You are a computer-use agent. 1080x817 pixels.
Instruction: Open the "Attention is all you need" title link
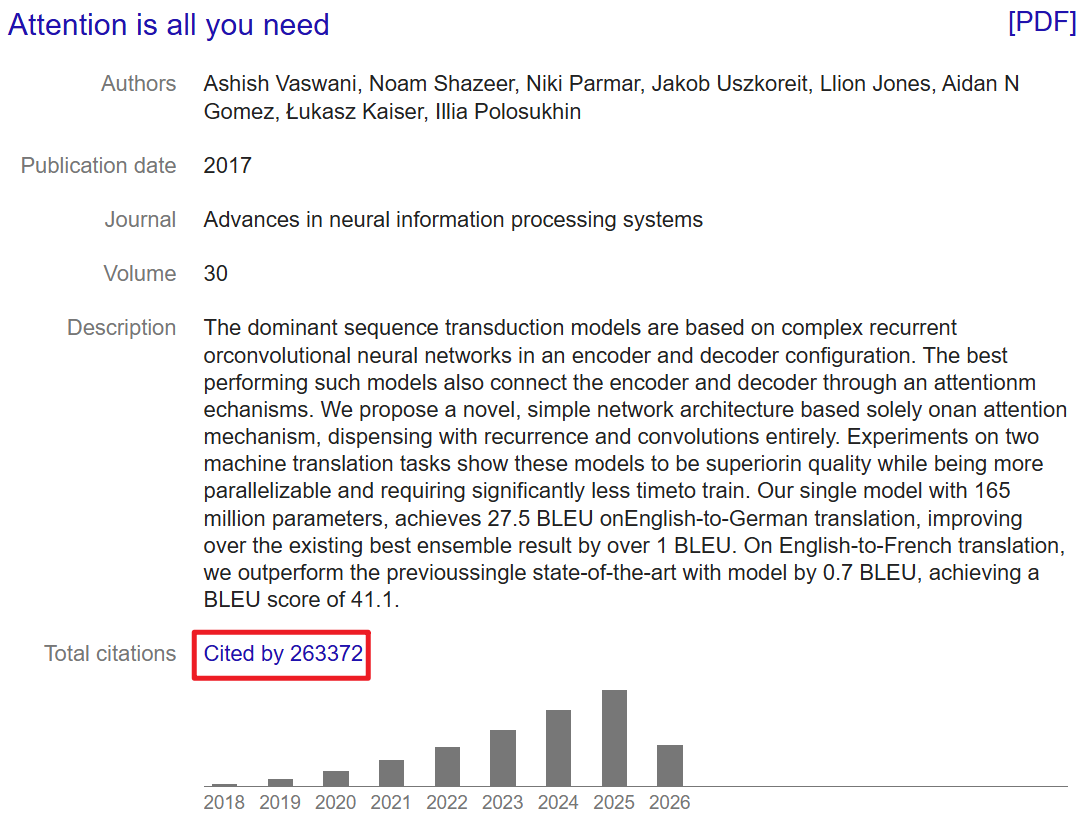169,25
